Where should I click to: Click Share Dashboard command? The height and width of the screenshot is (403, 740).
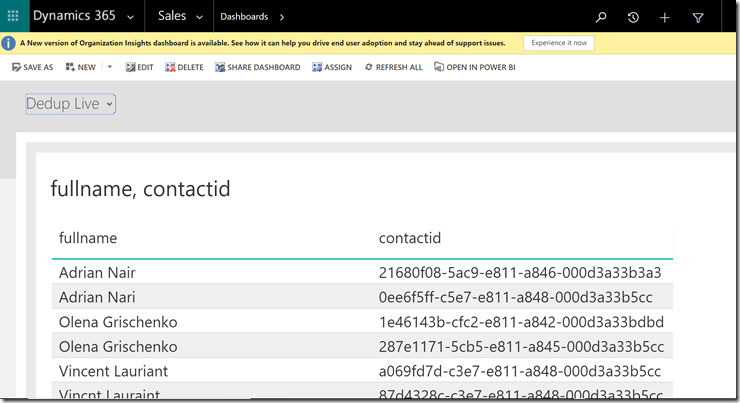tap(257, 67)
